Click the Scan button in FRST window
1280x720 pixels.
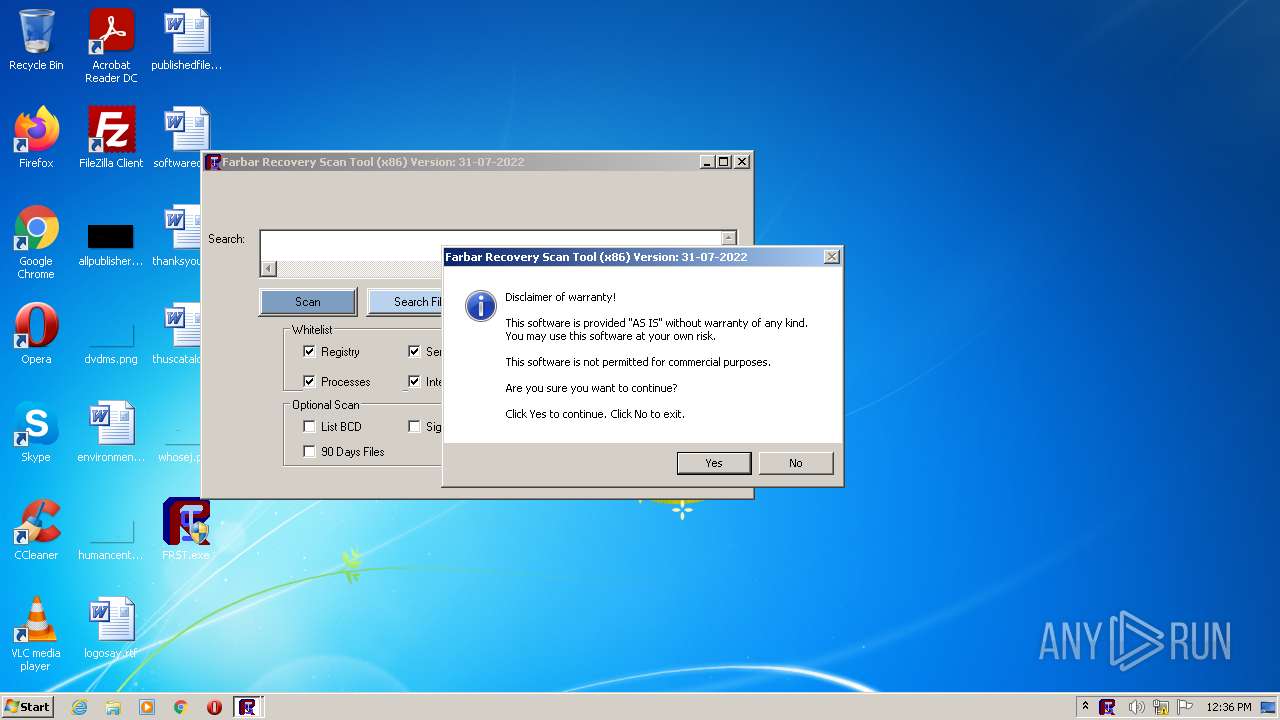pos(308,302)
